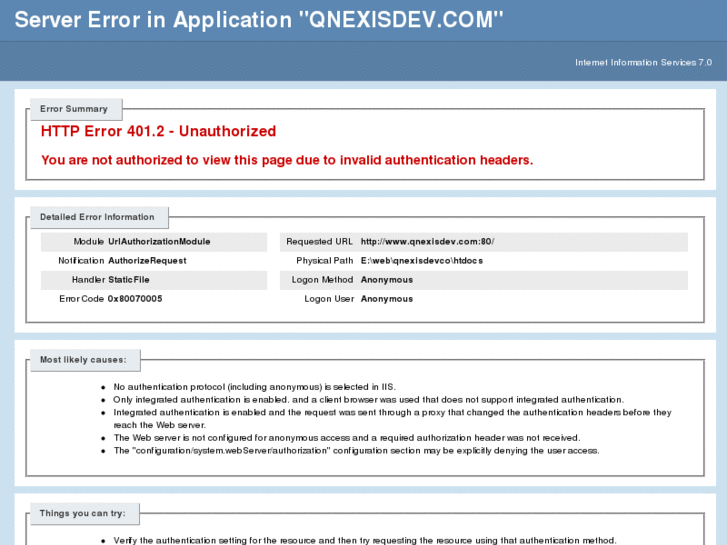Click the 'Module' field label
The width and height of the screenshot is (727, 545).
tap(89, 242)
